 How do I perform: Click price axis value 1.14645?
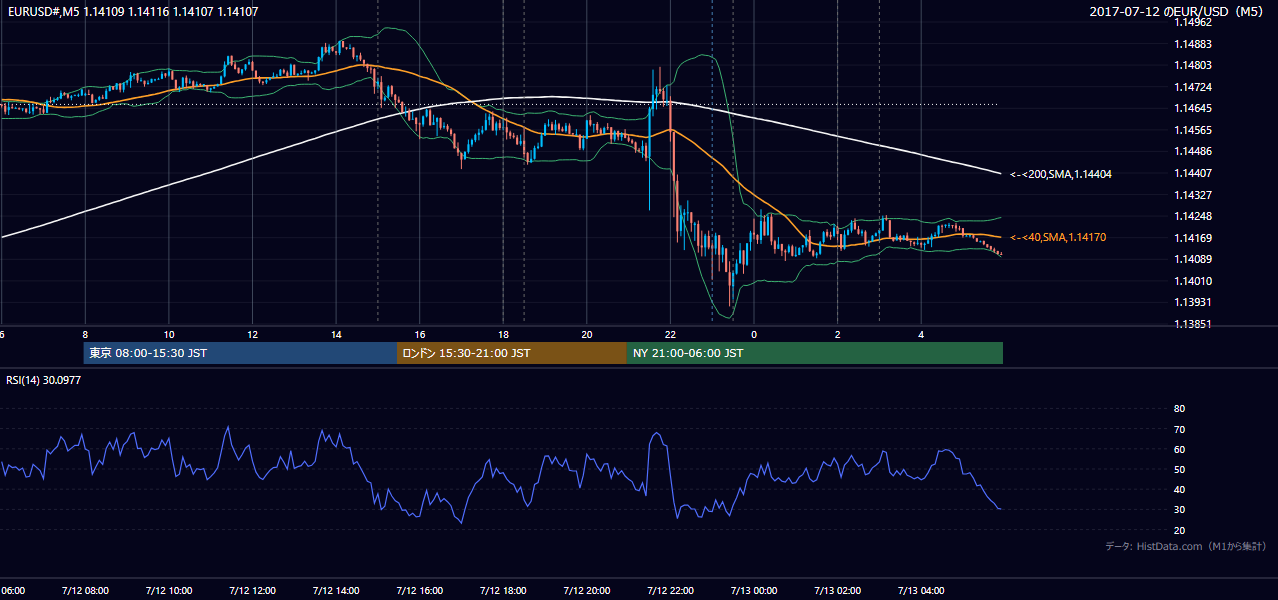[1193, 108]
